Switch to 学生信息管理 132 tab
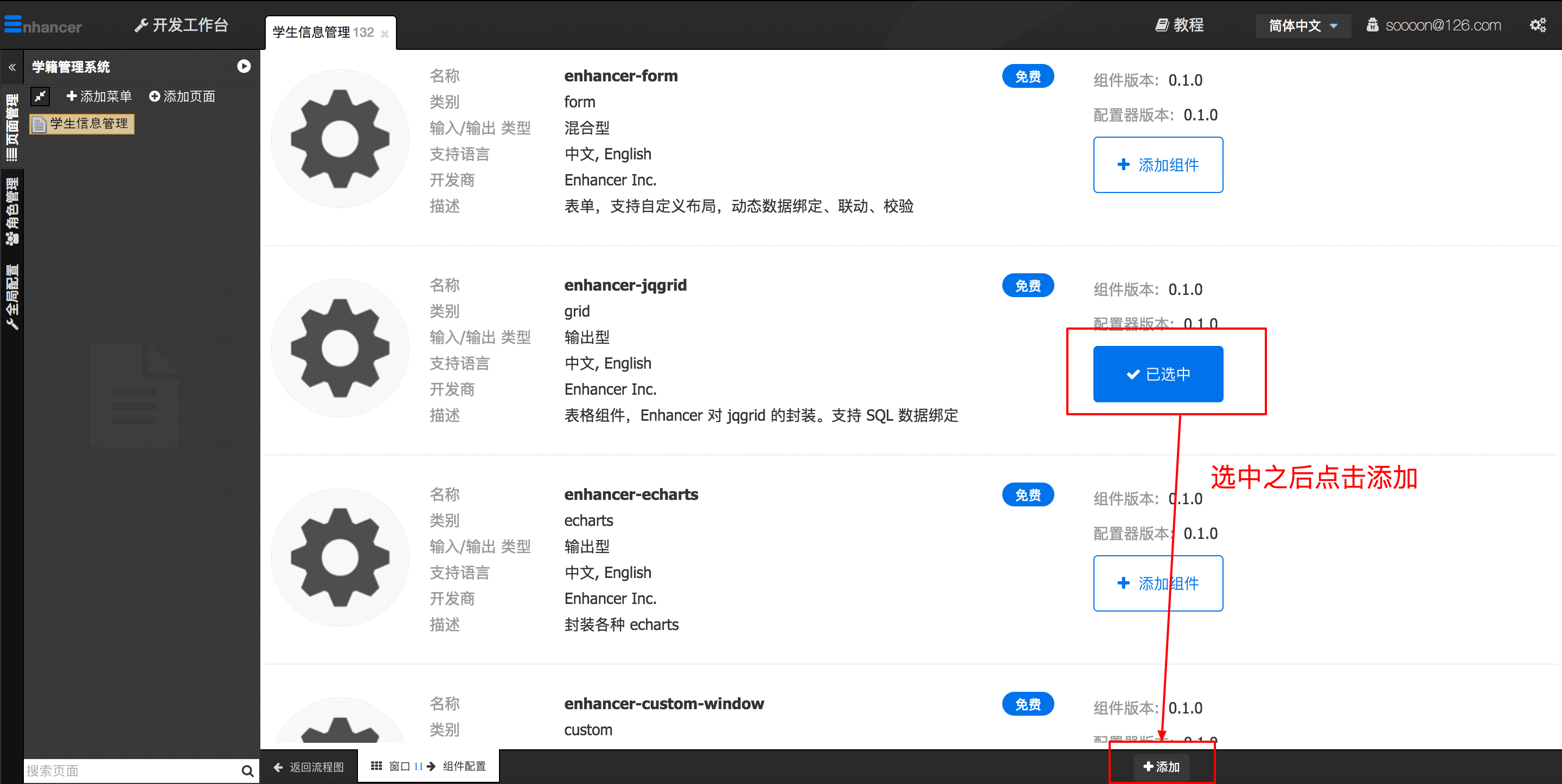This screenshot has width=1562, height=784. (323, 33)
